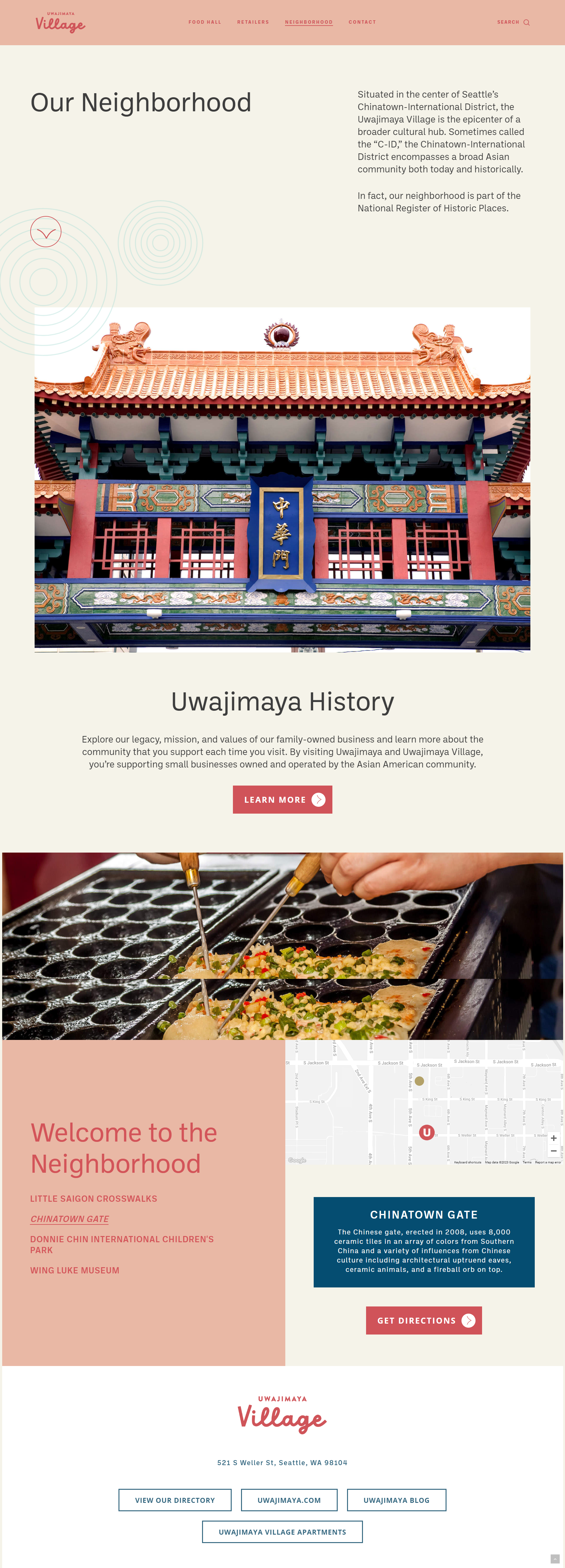This screenshot has height=1568, width=565.
Task: Zoom out on the map
Action: (x=553, y=1150)
